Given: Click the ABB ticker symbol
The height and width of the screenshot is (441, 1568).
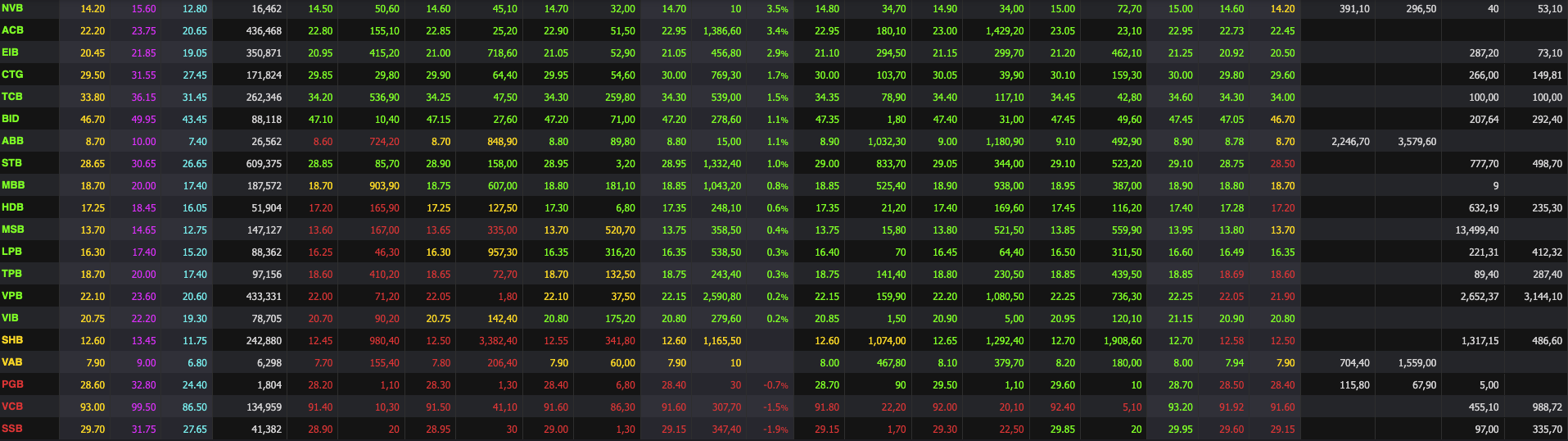Looking at the screenshot, I should (x=12, y=141).
